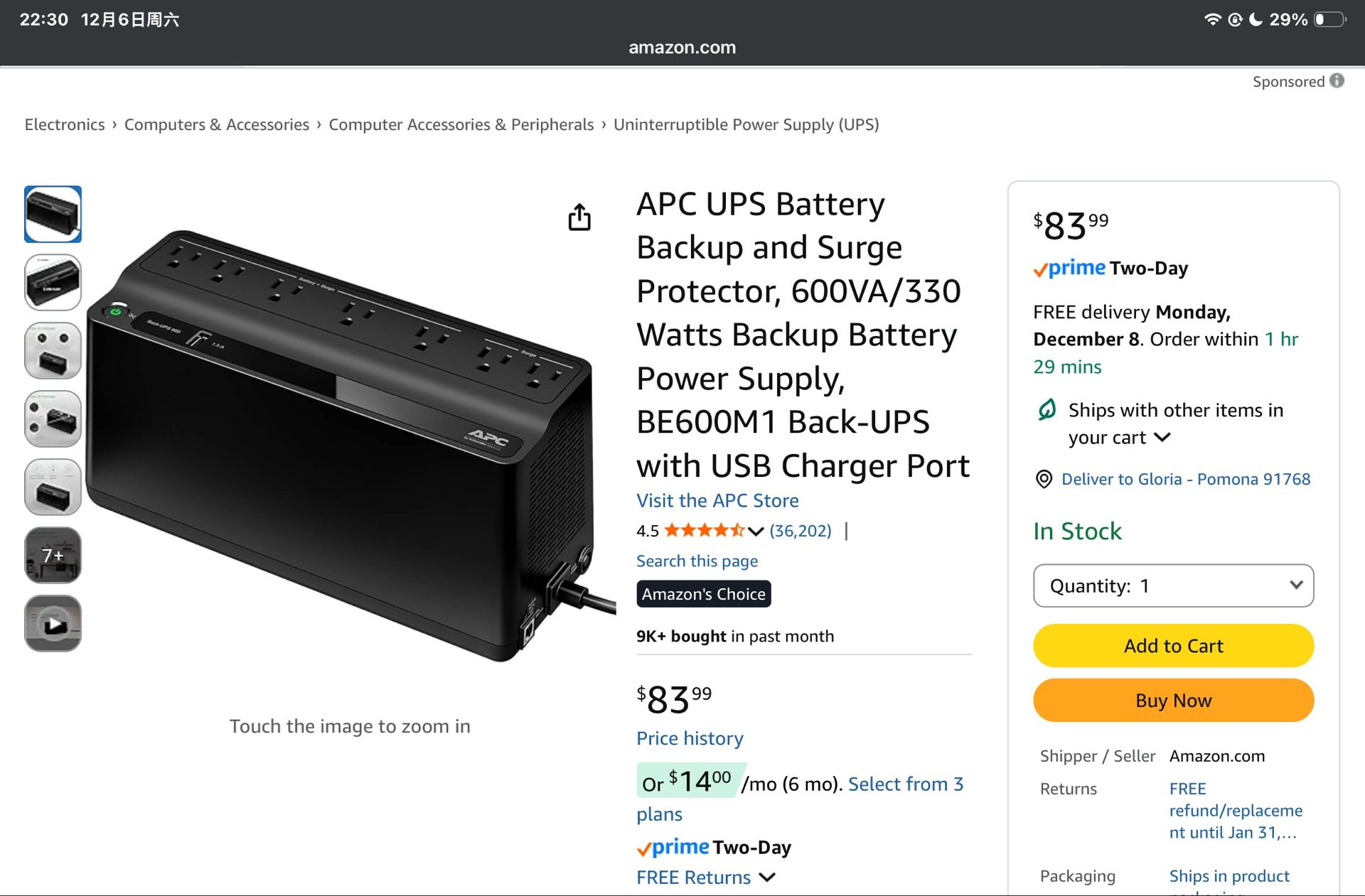The height and width of the screenshot is (896, 1365).
Task: Open Uninterruptible Power Supply (UPS) category
Action: [746, 124]
